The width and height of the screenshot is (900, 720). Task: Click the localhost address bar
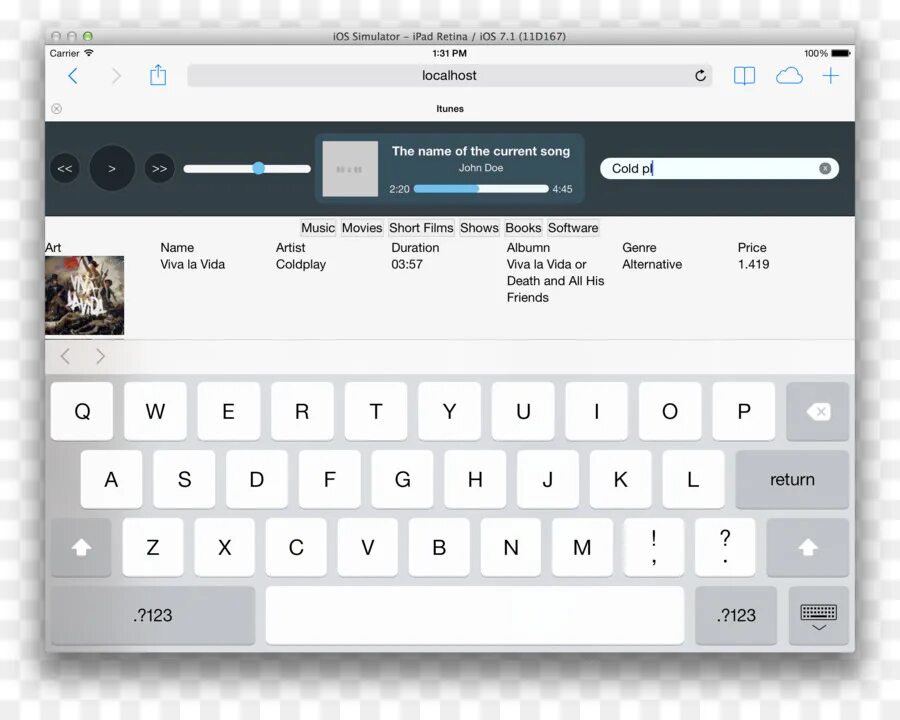pyautogui.click(x=449, y=76)
